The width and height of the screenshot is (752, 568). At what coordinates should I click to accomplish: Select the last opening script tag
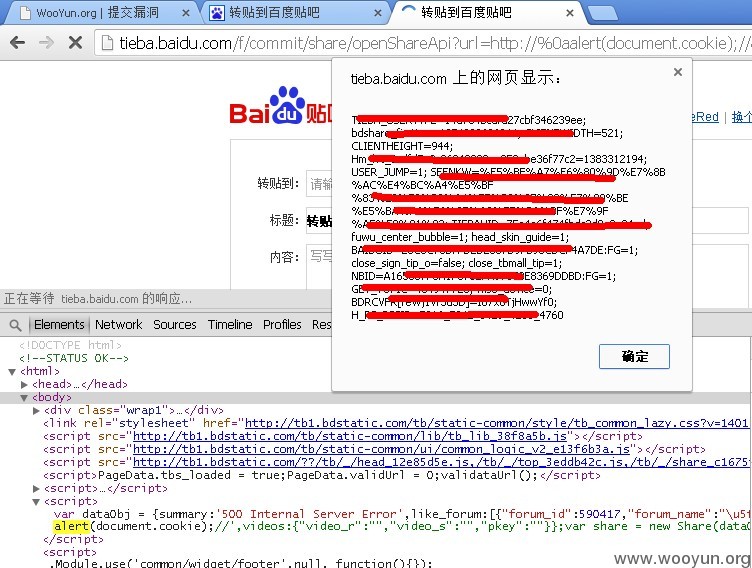pyautogui.click(x=70, y=552)
